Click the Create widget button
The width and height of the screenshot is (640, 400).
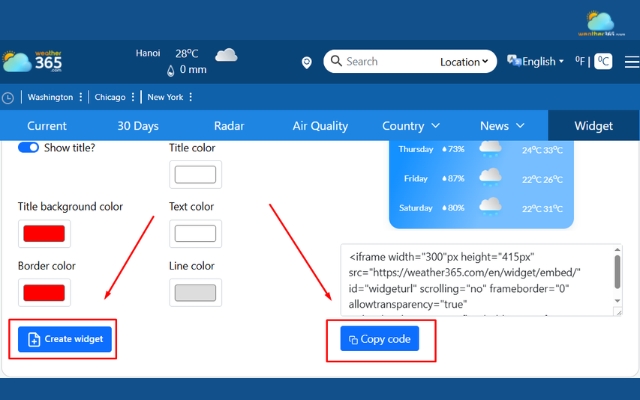65,339
